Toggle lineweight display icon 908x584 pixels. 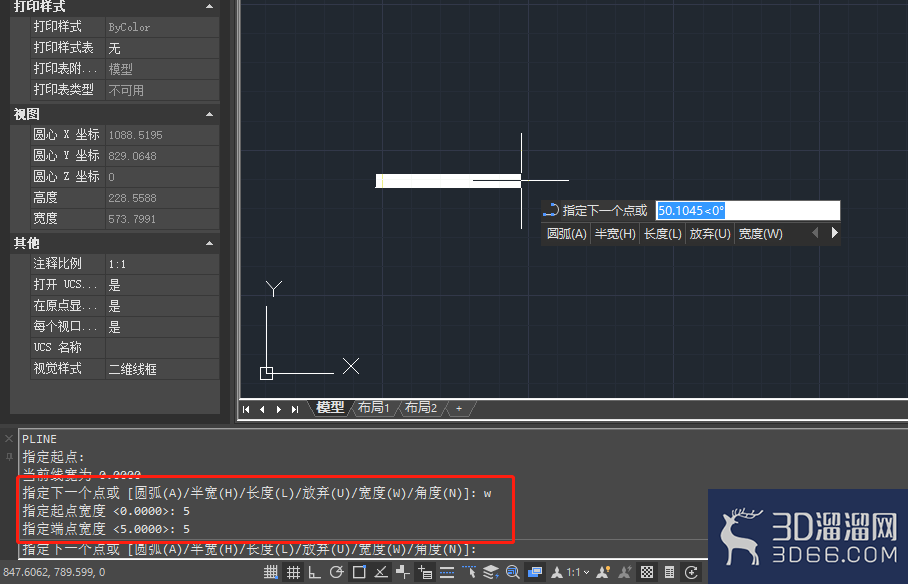point(447,572)
